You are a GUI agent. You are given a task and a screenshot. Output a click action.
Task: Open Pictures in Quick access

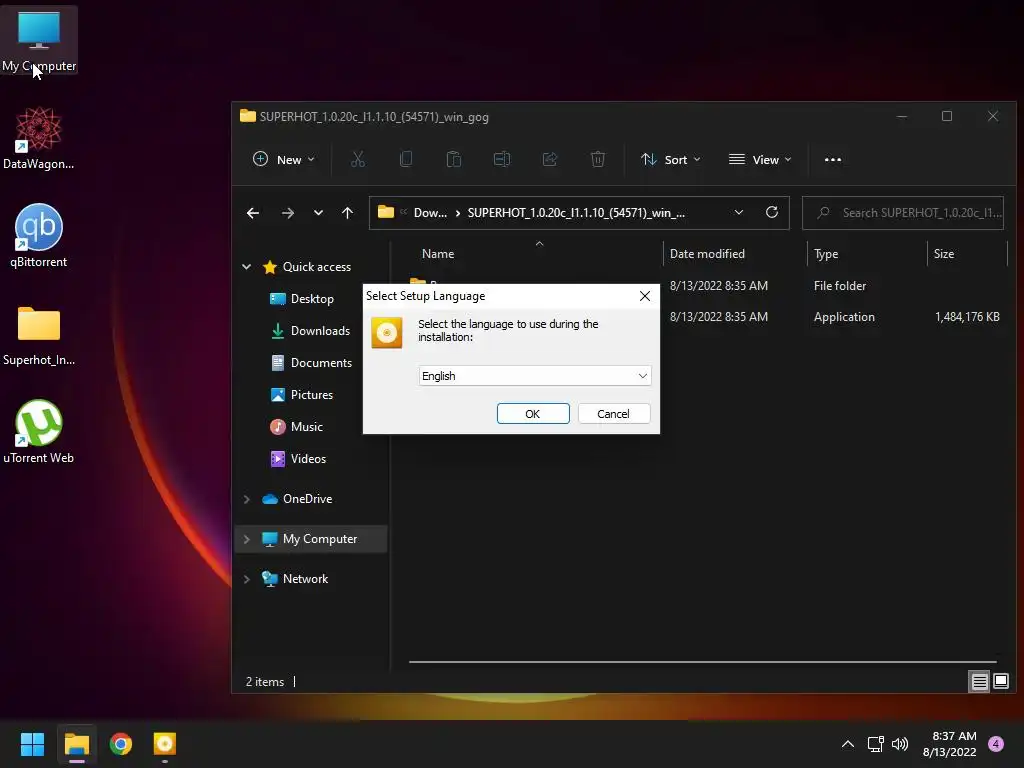click(x=312, y=394)
